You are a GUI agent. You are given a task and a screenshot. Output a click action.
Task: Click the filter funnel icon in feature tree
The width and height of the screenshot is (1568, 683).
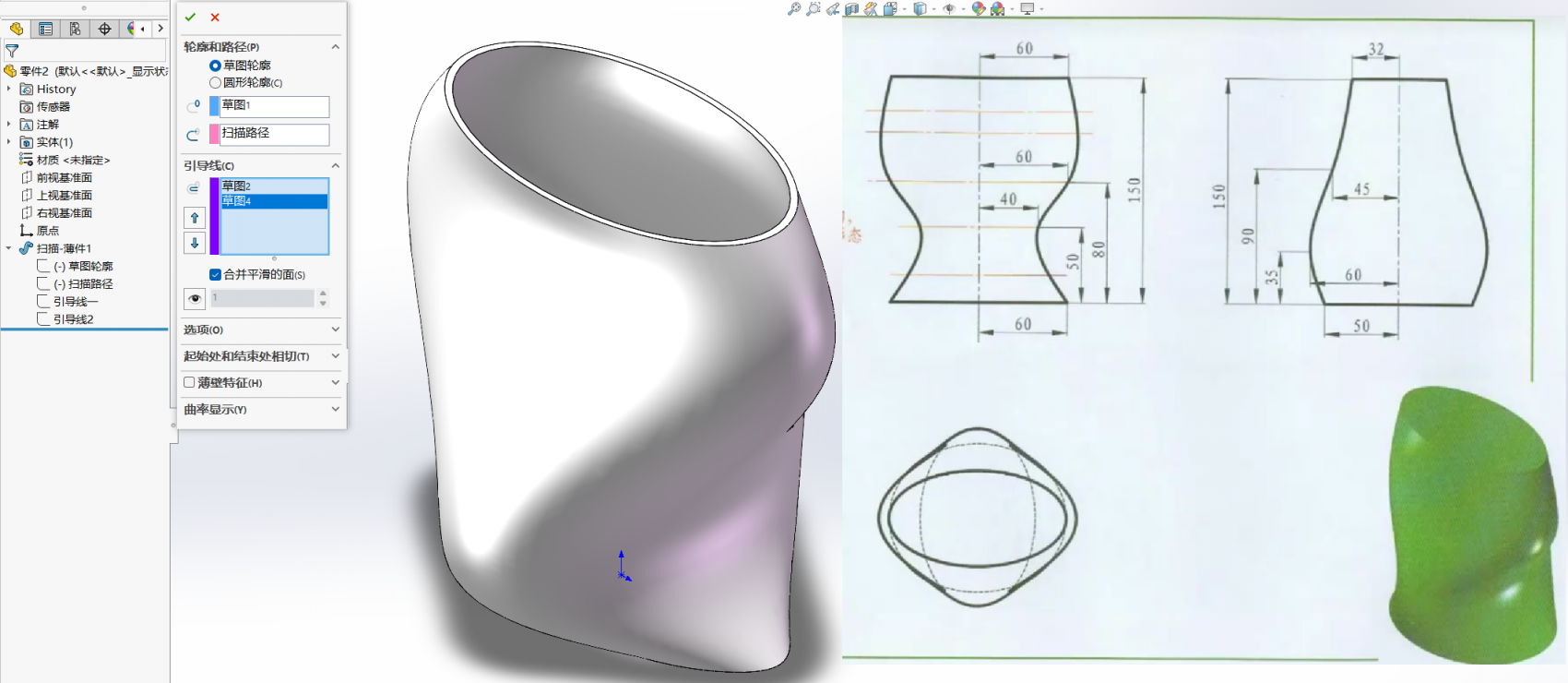12,51
